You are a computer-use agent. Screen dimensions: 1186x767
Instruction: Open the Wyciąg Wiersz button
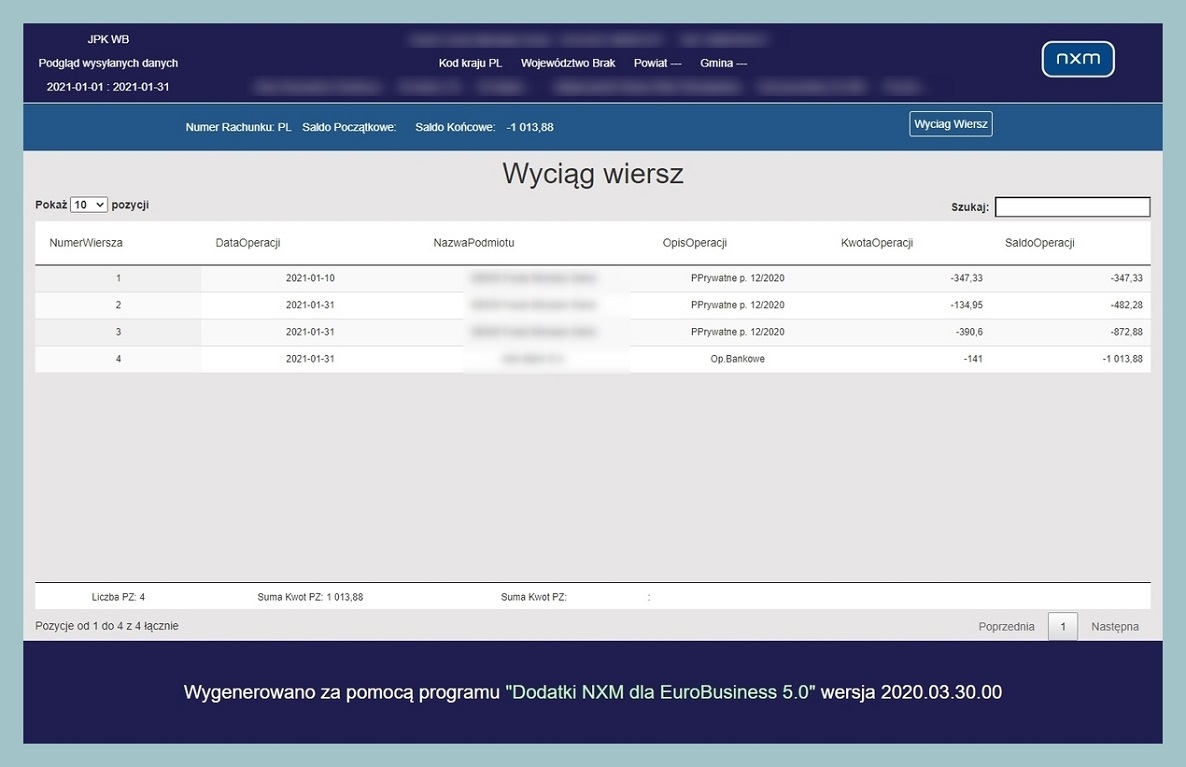949,123
